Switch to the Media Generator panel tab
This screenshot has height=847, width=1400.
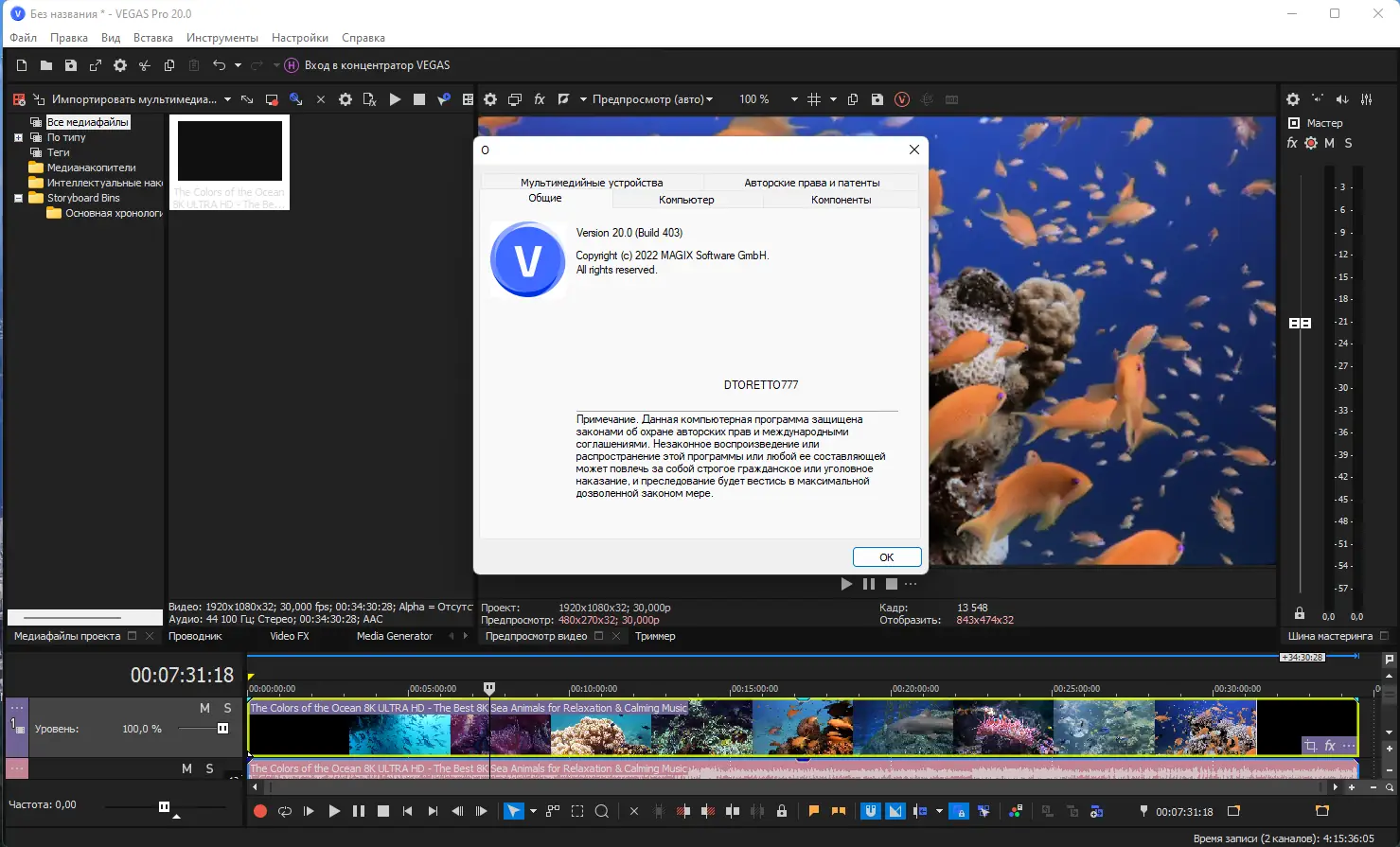tap(395, 636)
